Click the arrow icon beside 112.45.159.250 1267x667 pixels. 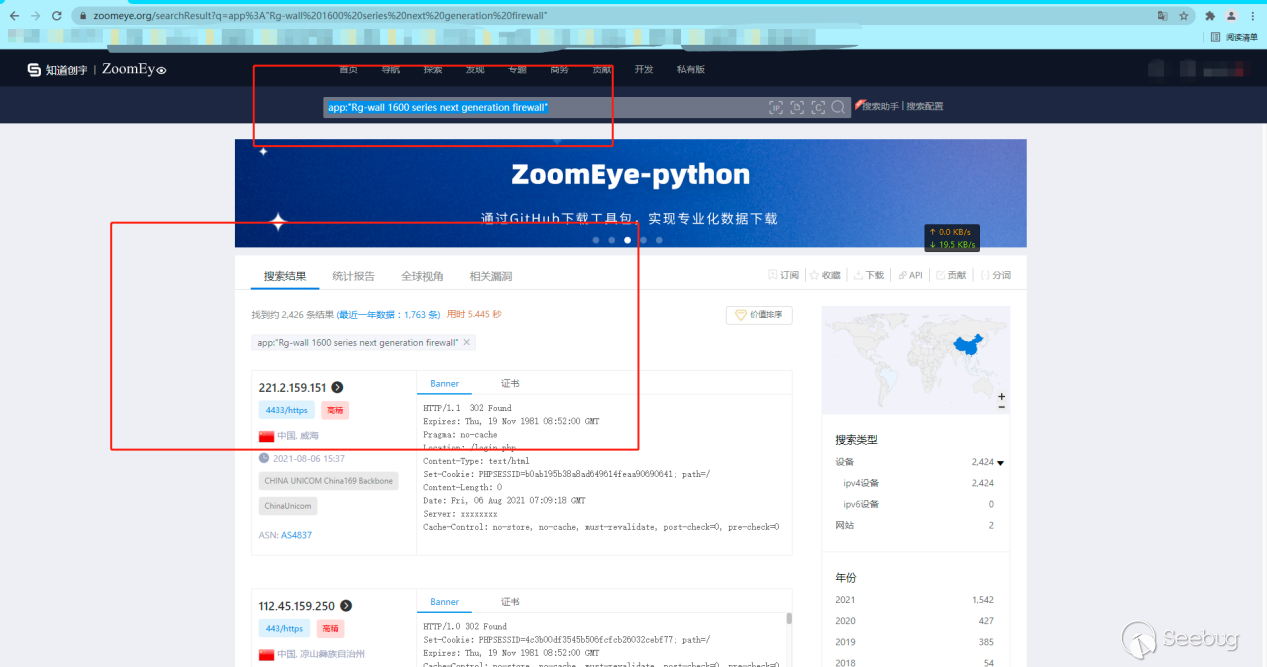click(x=346, y=606)
